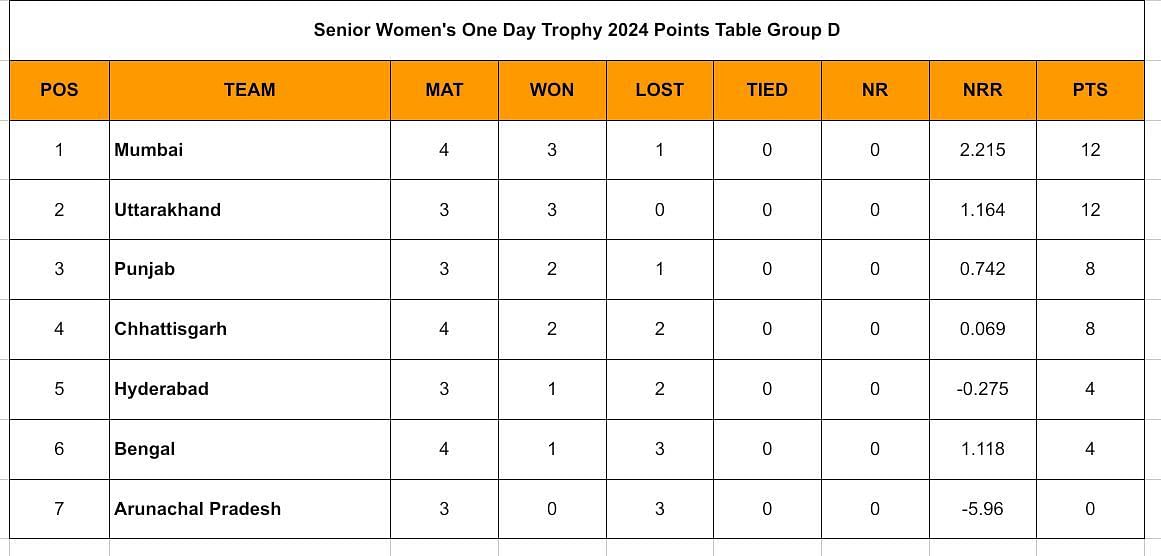Select the Punjab team cell
The width and height of the screenshot is (1161, 556).
click(250, 269)
